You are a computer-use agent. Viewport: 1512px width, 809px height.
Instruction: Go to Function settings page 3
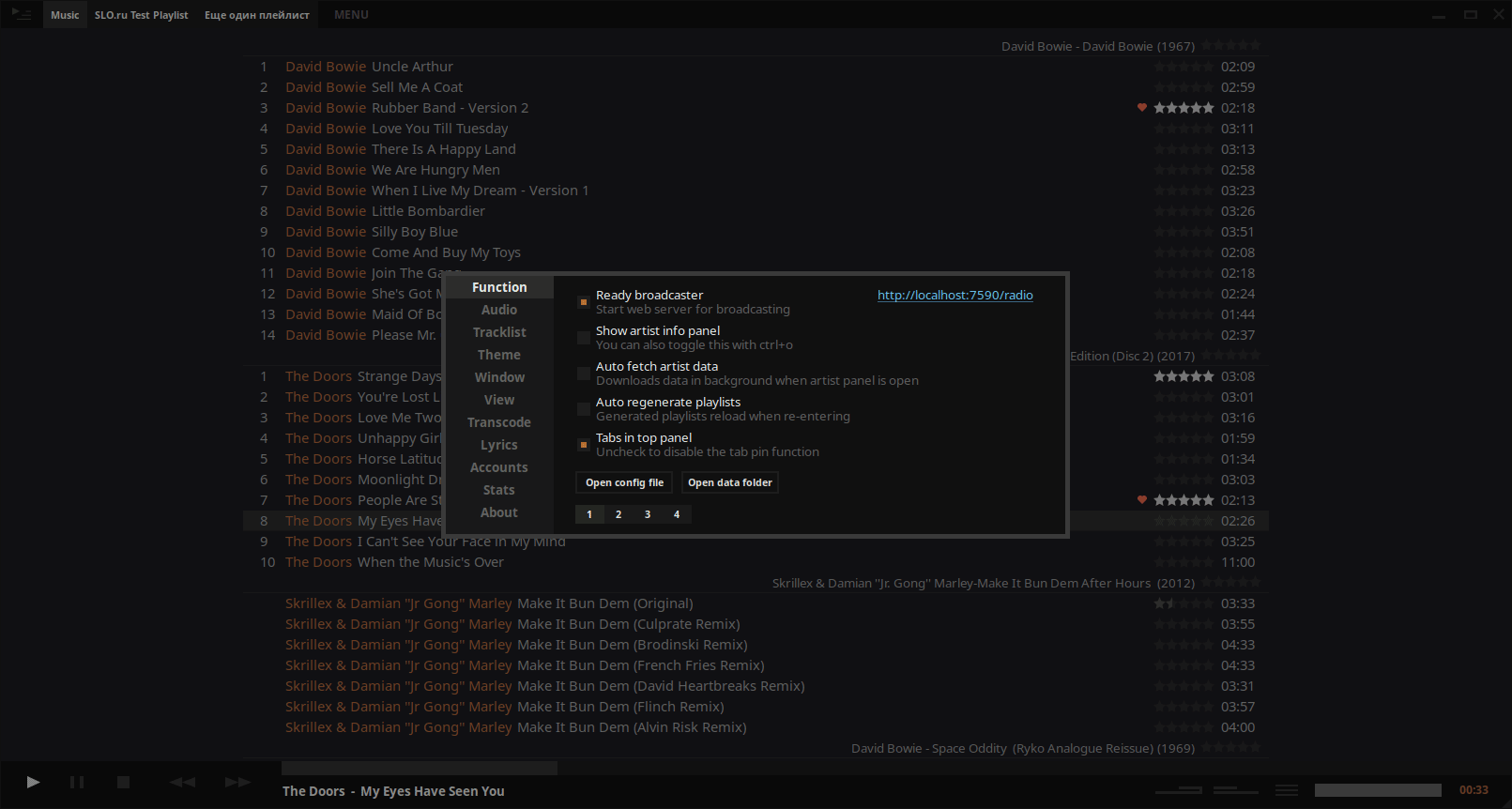pyautogui.click(x=648, y=514)
